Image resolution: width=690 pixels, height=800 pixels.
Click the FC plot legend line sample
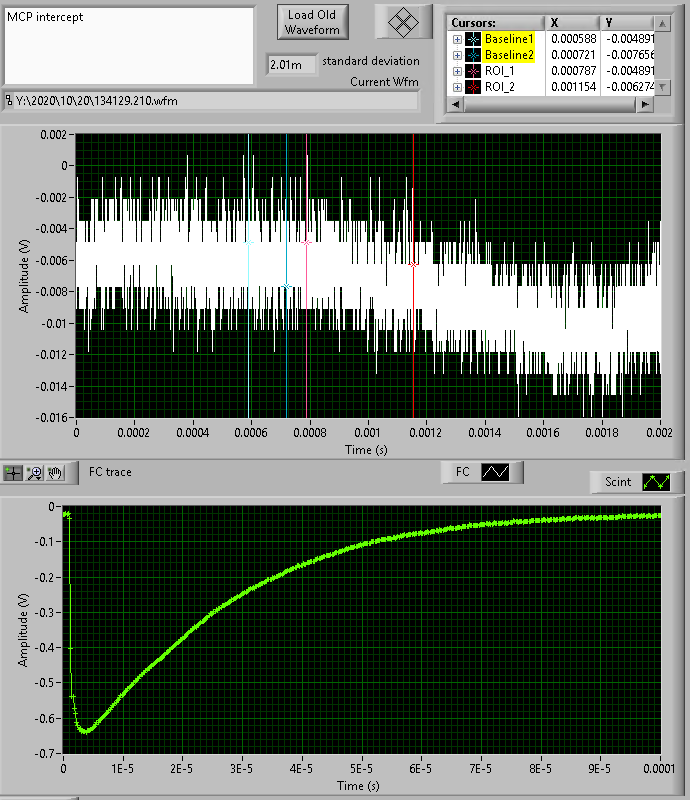pos(495,472)
